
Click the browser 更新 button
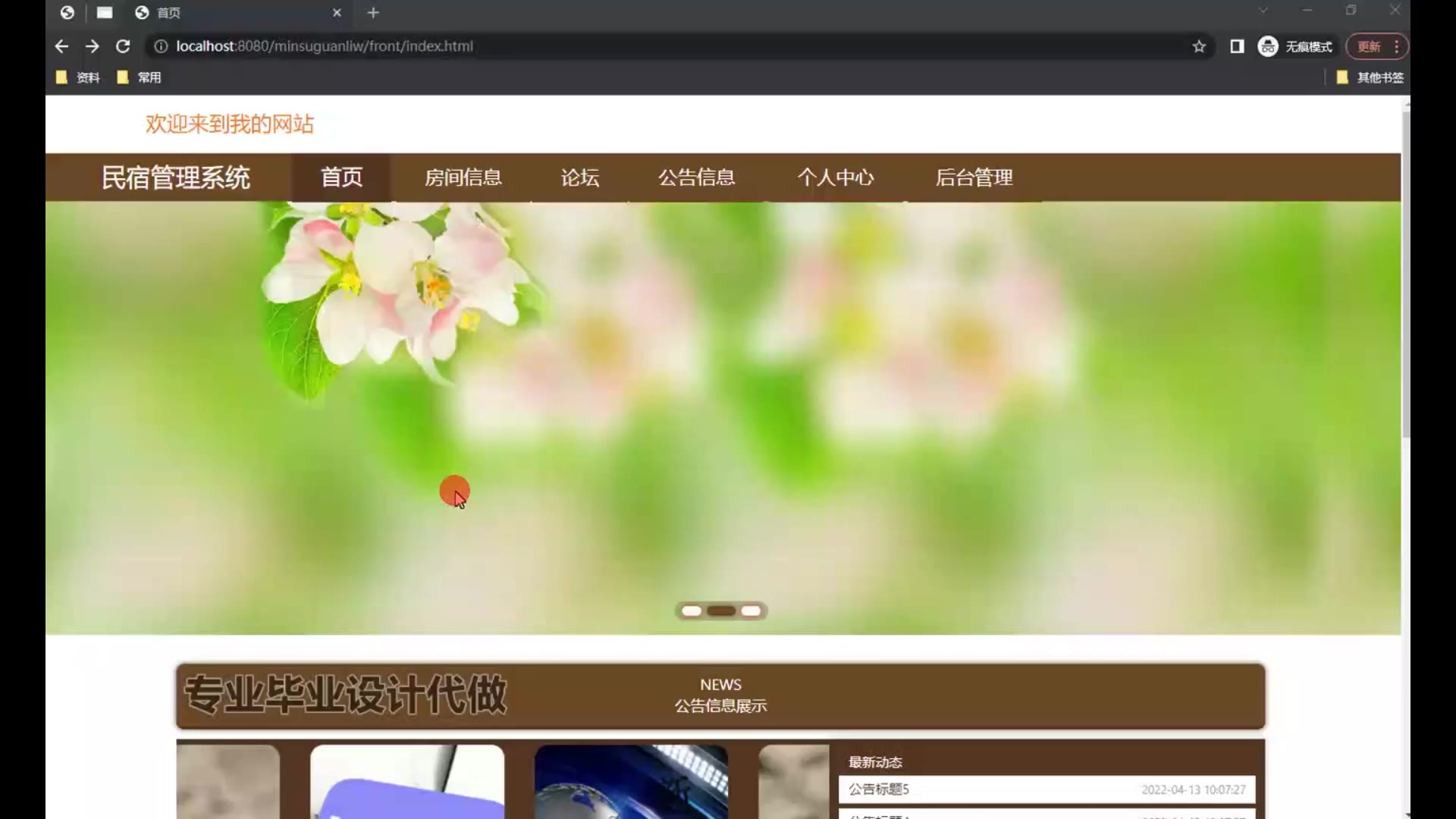pos(1369,46)
